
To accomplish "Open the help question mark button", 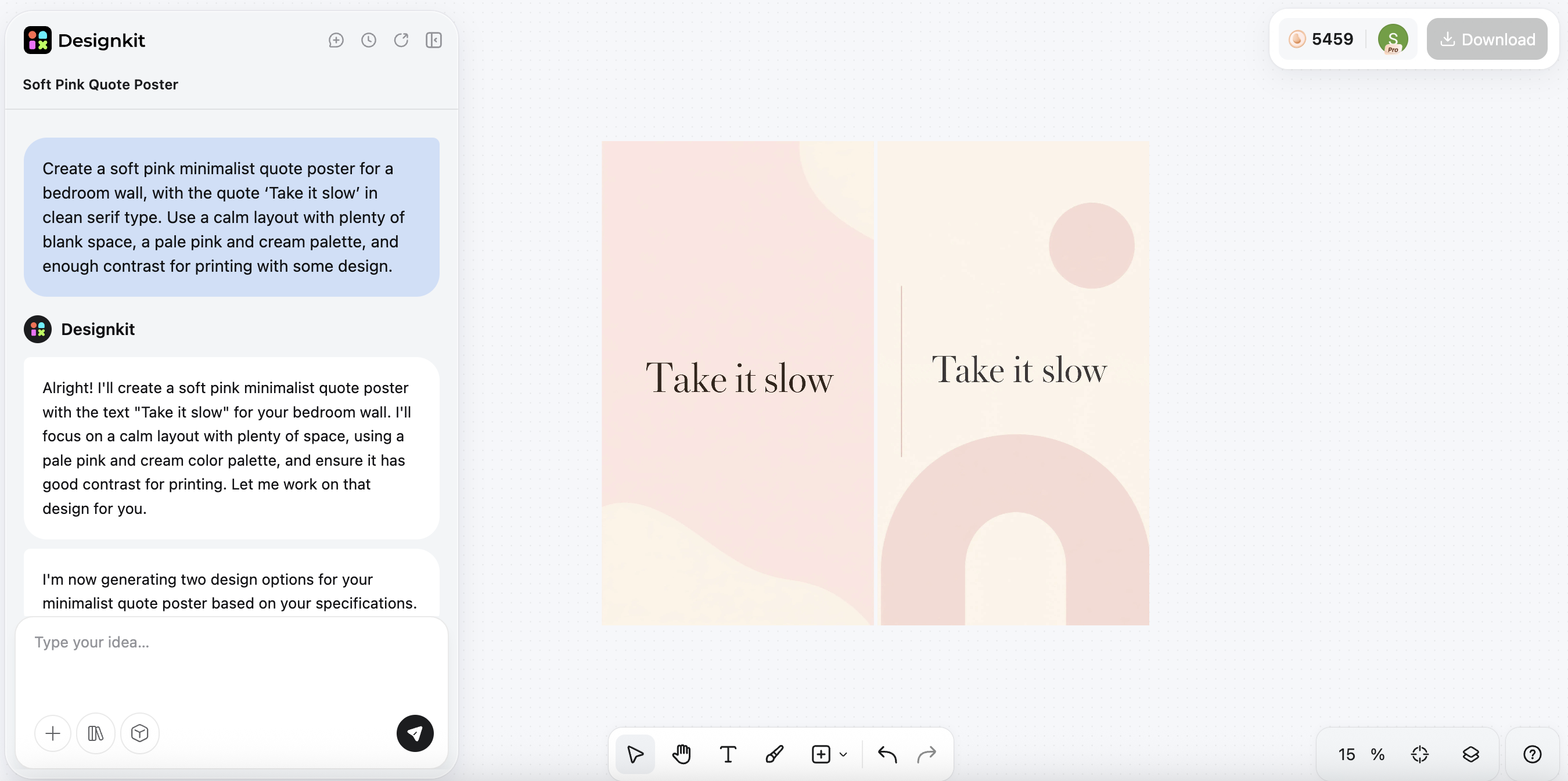I will click(x=1532, y=754).
